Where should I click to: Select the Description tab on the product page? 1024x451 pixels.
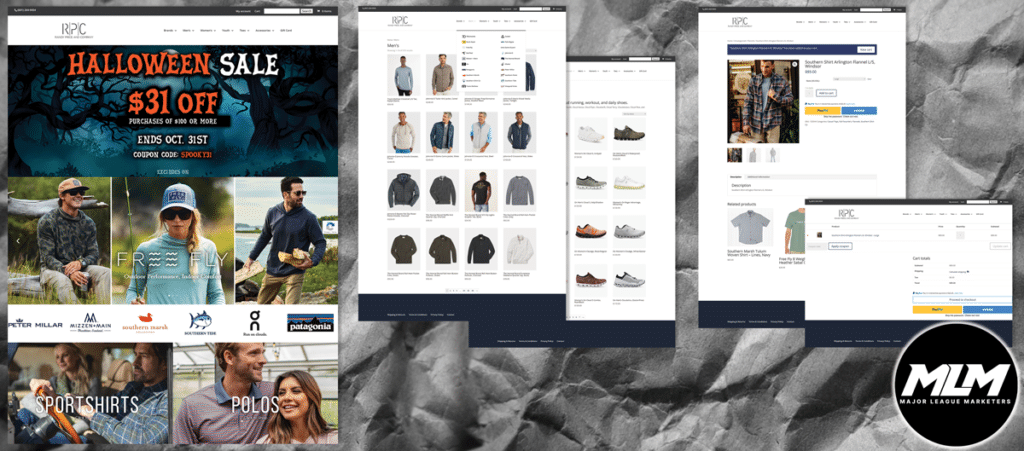(735, 176)
